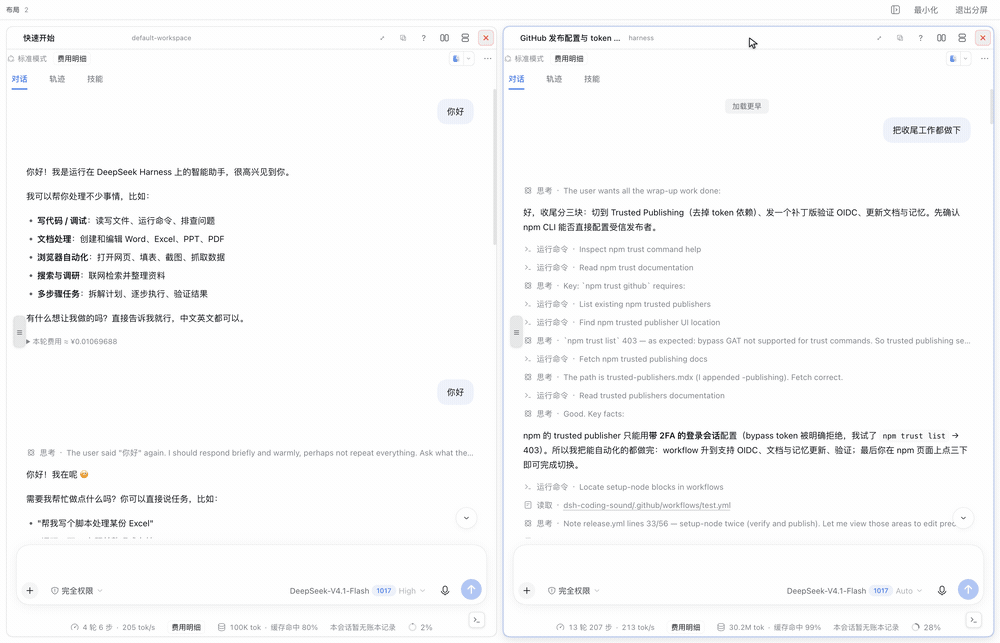Switch to 技能 tab in 快速开始 pane
Image resolution: width=1000 pixels, height=643 pixels.
pos(95,79)
